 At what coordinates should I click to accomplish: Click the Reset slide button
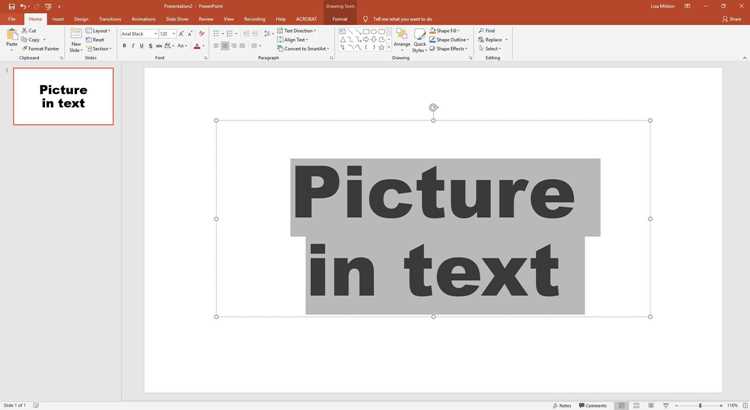coord(95,40)
